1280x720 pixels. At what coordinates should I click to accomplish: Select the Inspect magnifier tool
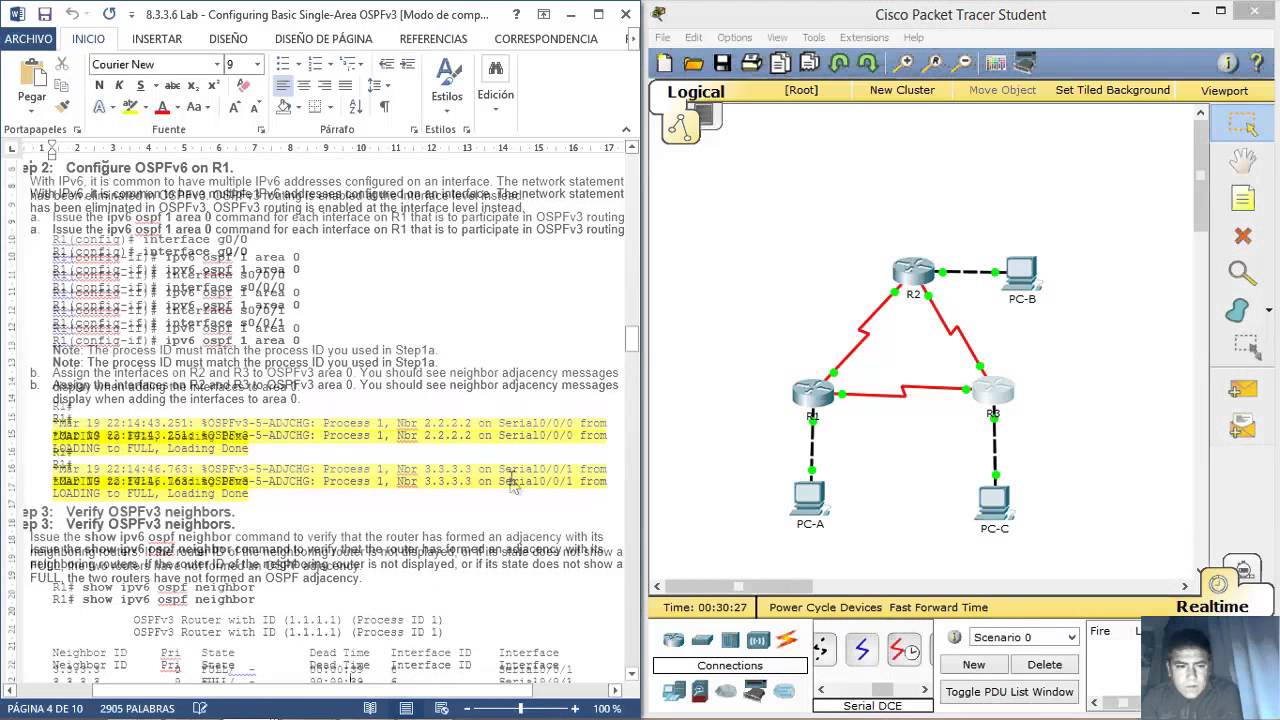[x=1242, y=273]
